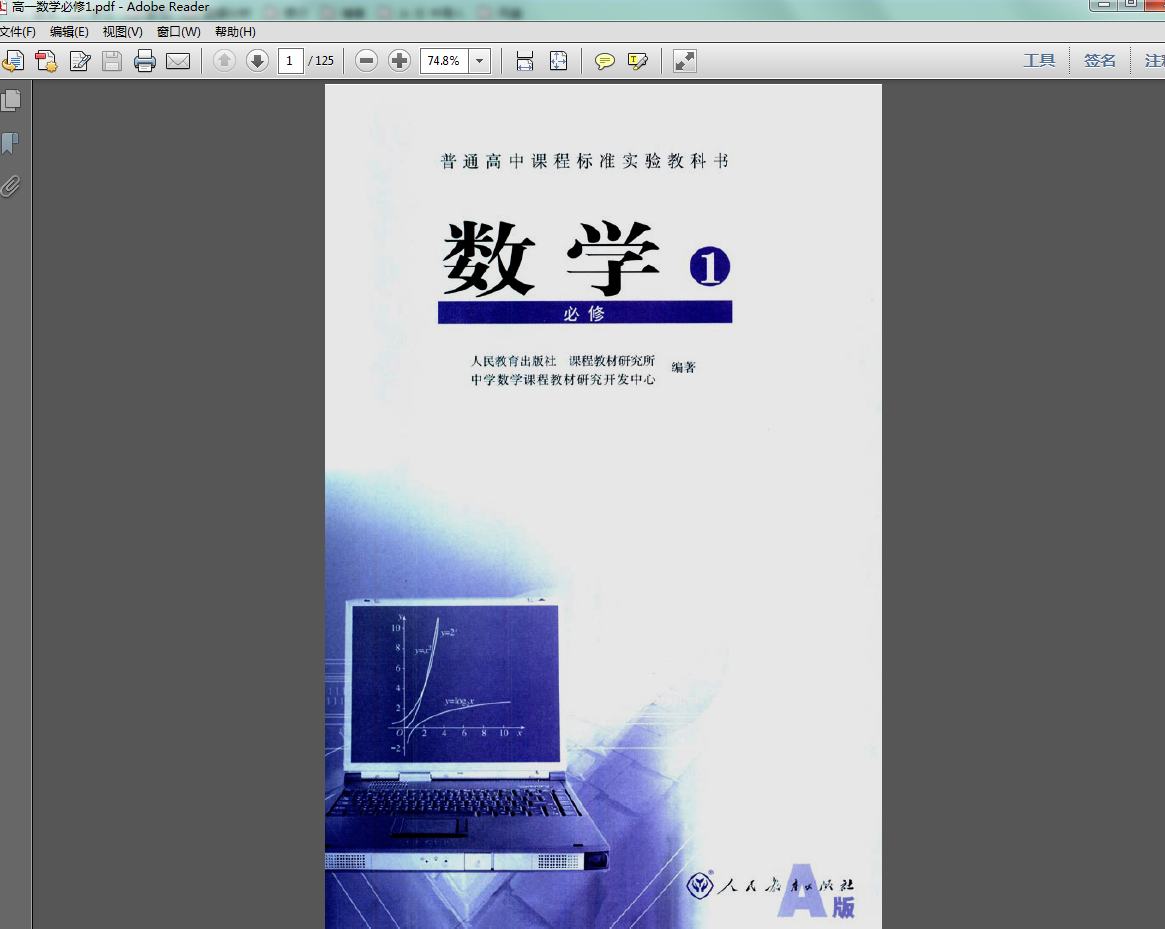1165x929 pixels.
Task: Open the 文件(F) menu
Action: [x=17, y=31]
